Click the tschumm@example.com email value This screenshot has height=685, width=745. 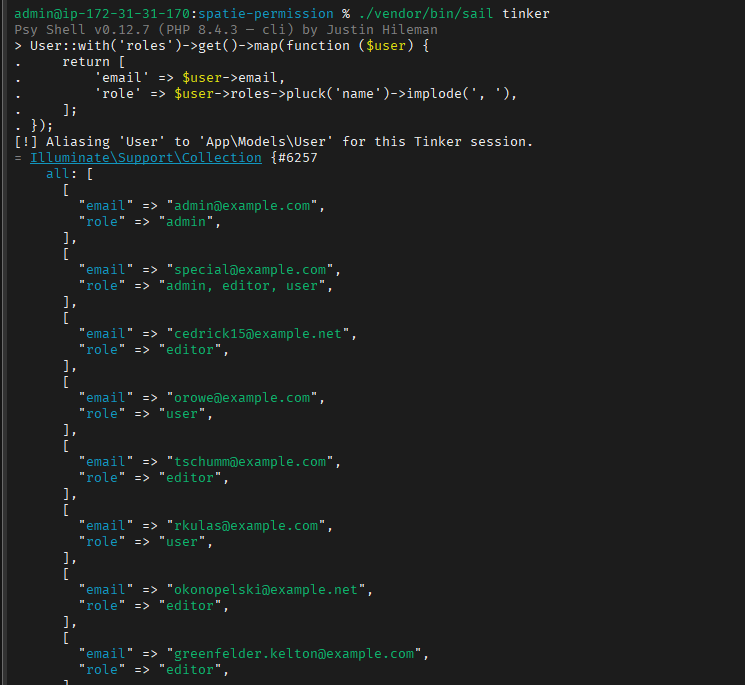coord(250,462)
